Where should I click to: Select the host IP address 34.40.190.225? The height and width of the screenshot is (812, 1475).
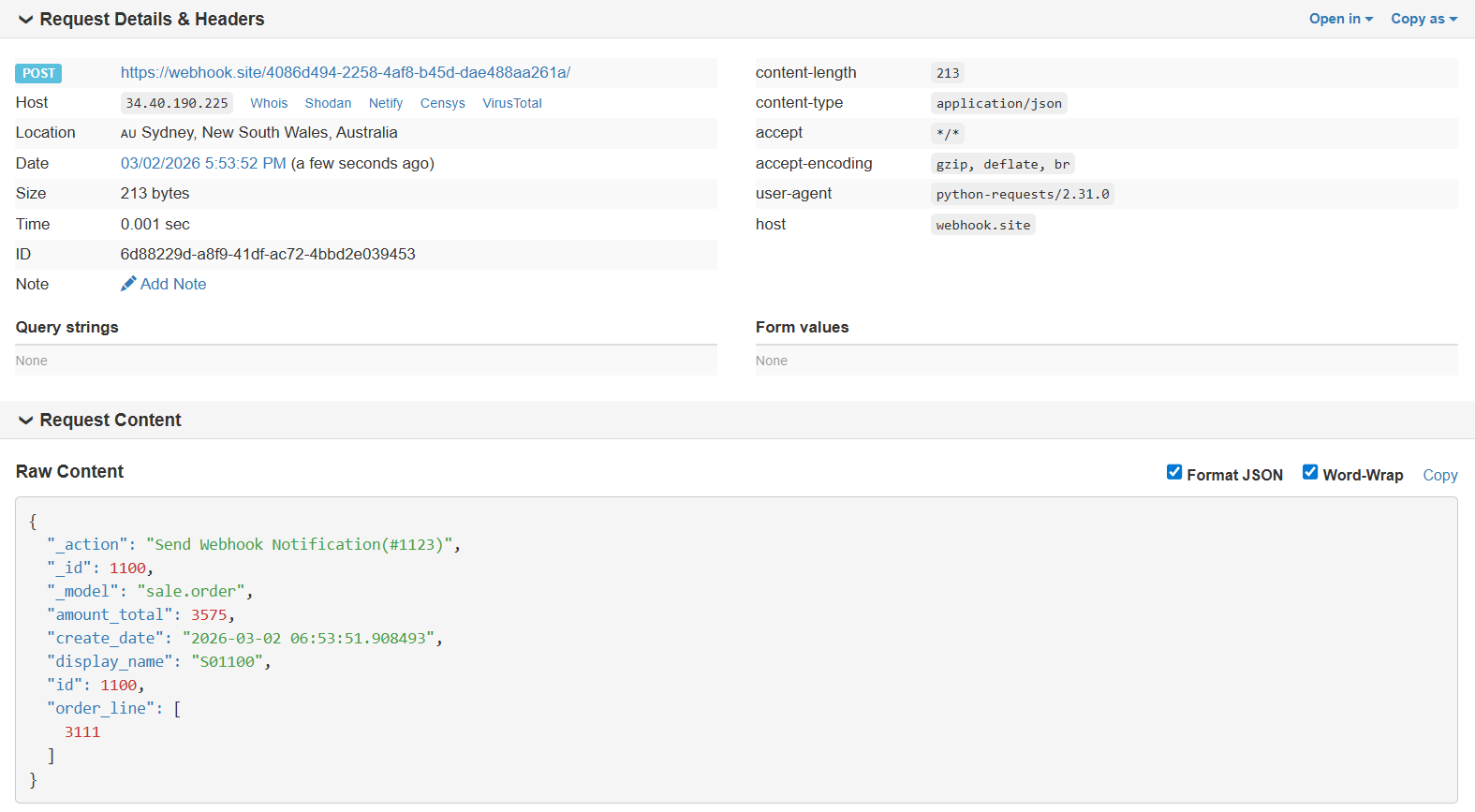[176, 103]
